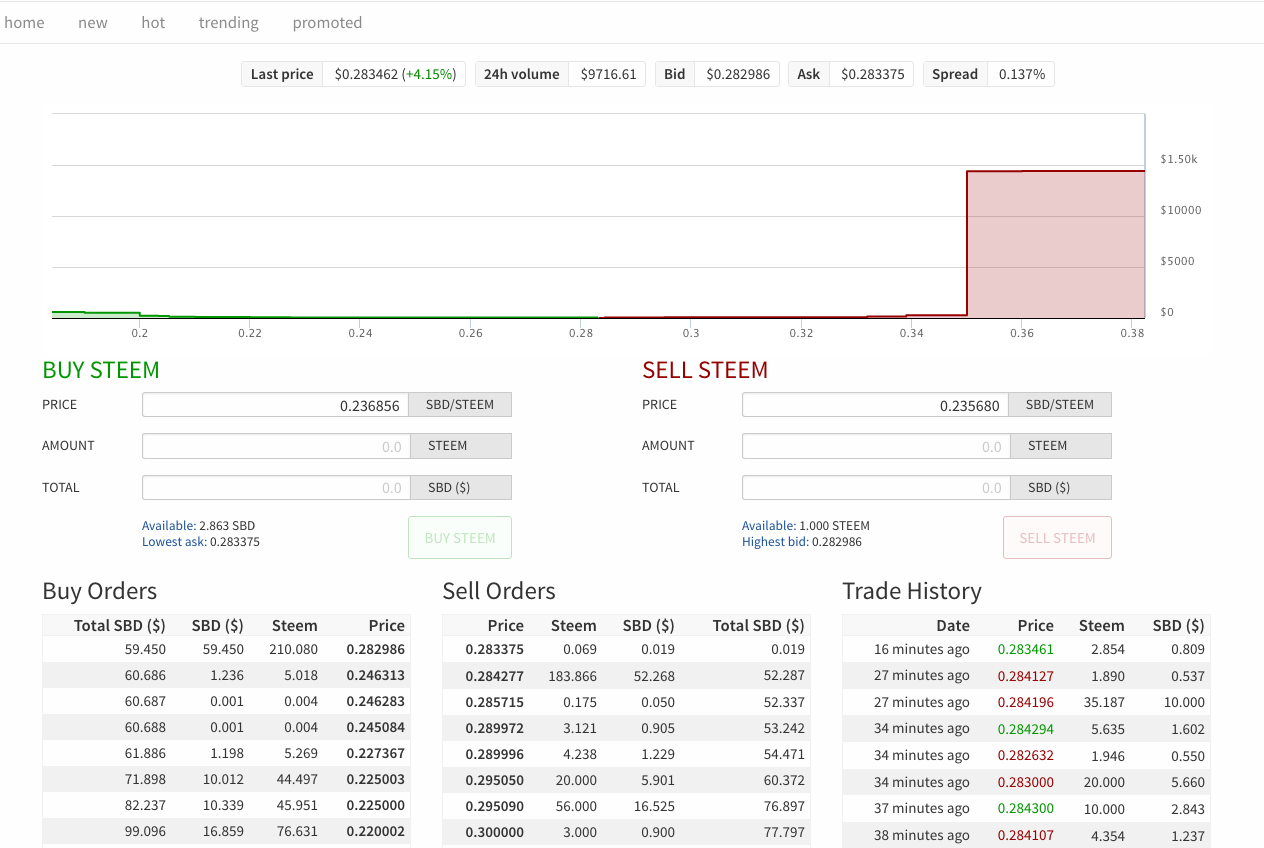
Task: Click trade history price 0.283461
Action: pos(1026,649)
